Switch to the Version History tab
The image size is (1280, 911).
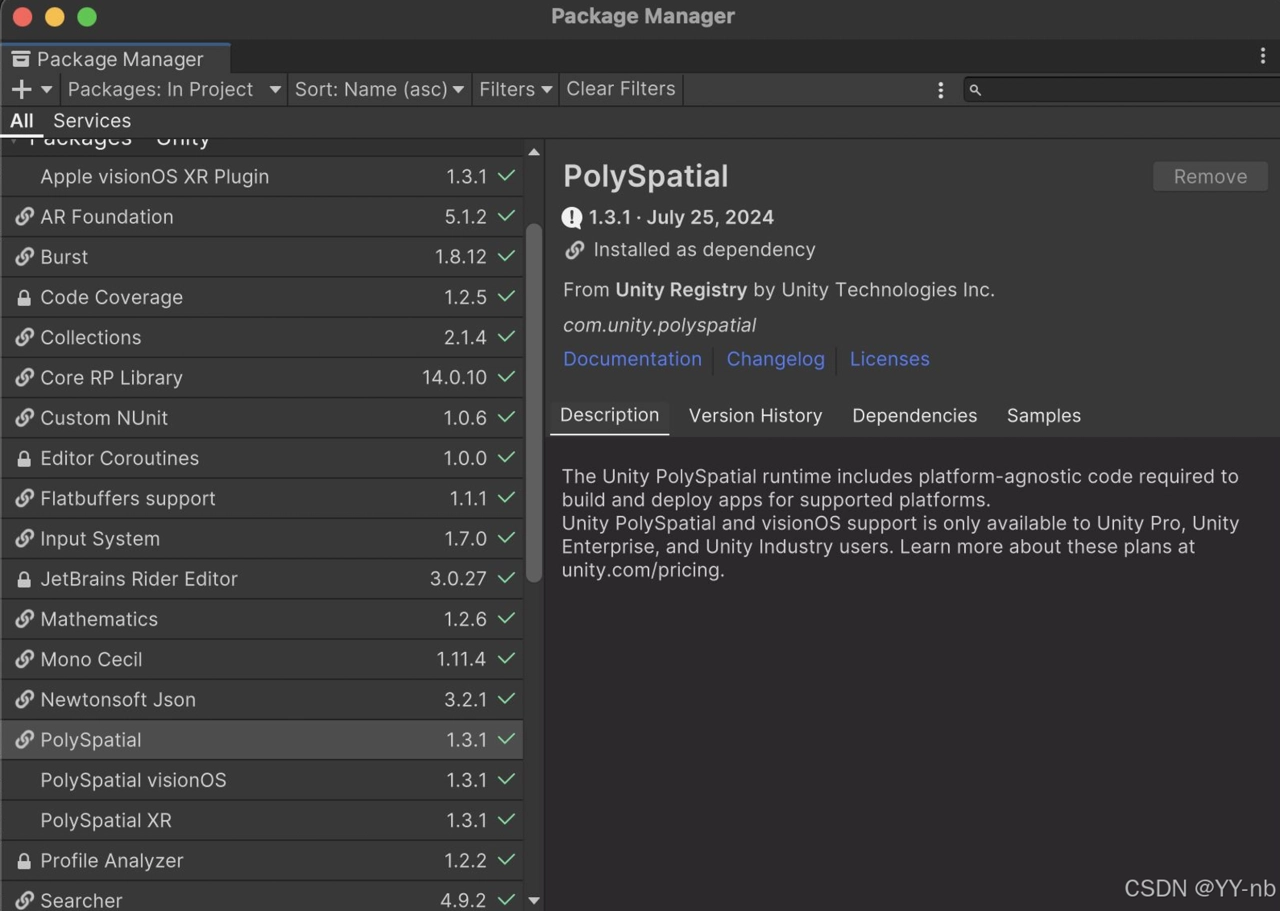755,415
